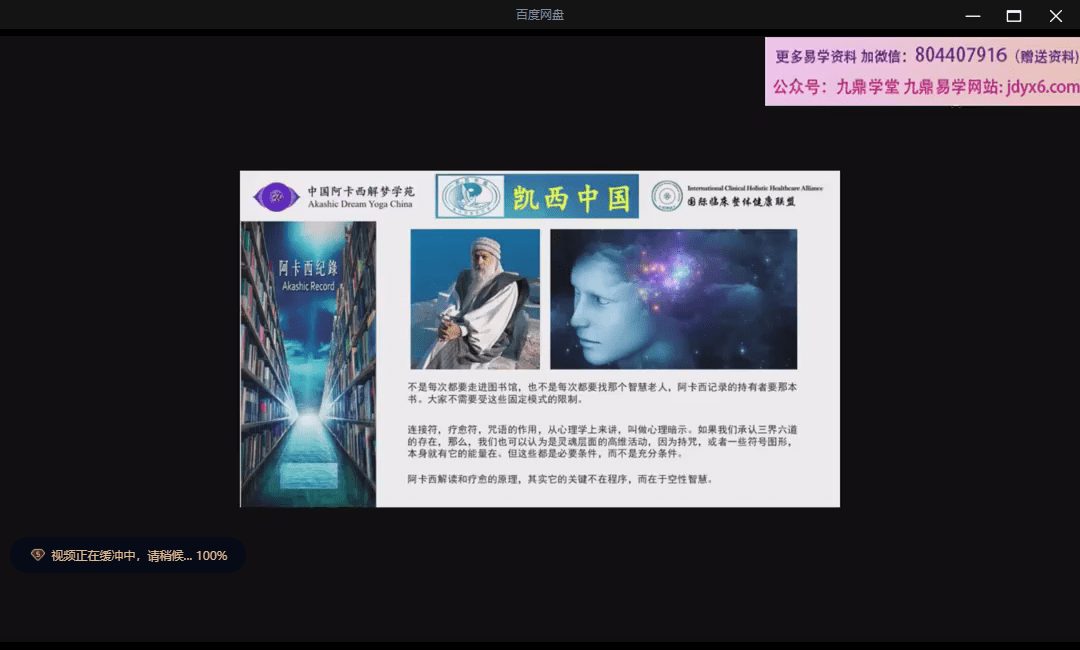This screenshot has width=1080, height=650.
Task: Click the purple eye Akashic Dream Yoga logo
Action: coord(277,197)
